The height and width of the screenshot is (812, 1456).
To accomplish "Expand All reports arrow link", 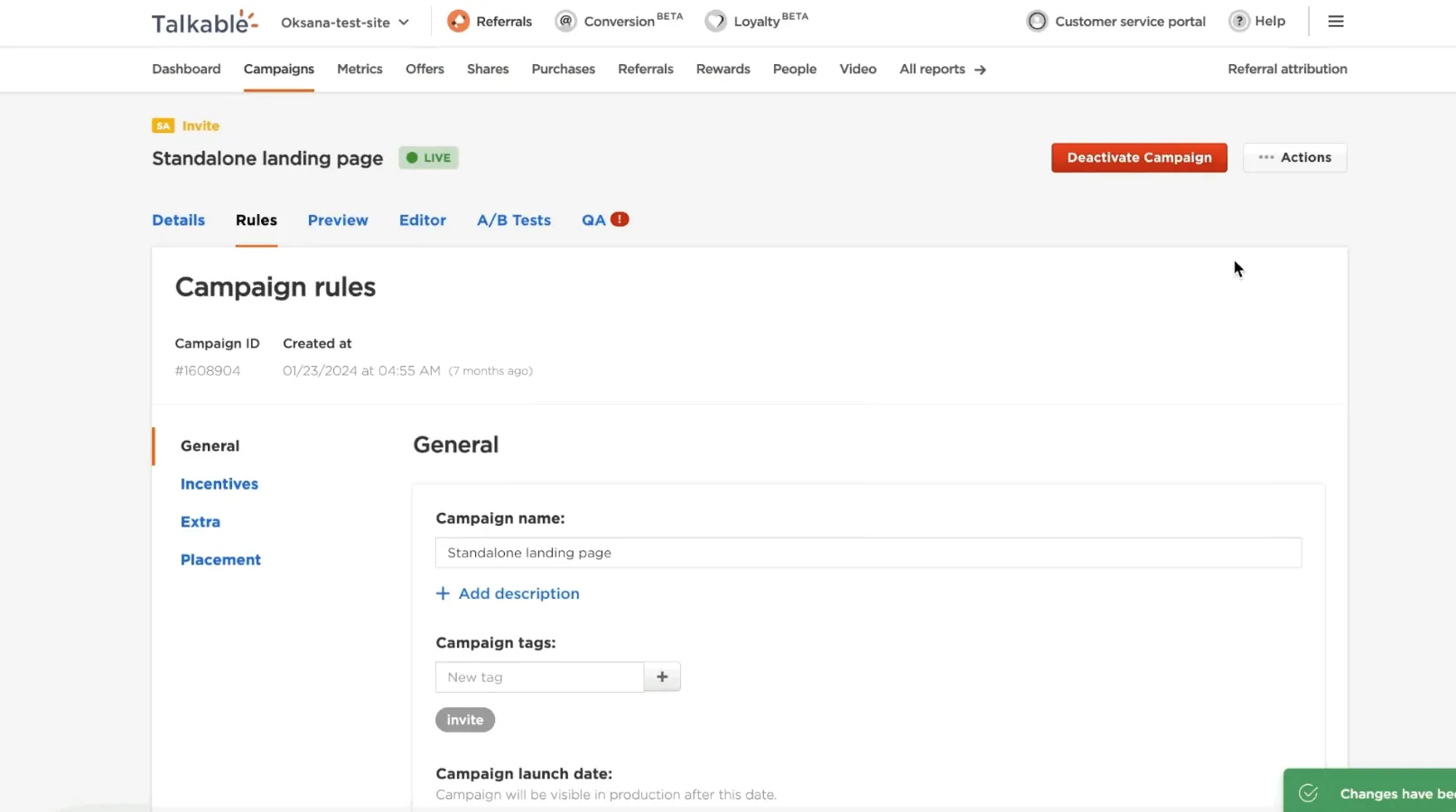I will coord(942,69).
